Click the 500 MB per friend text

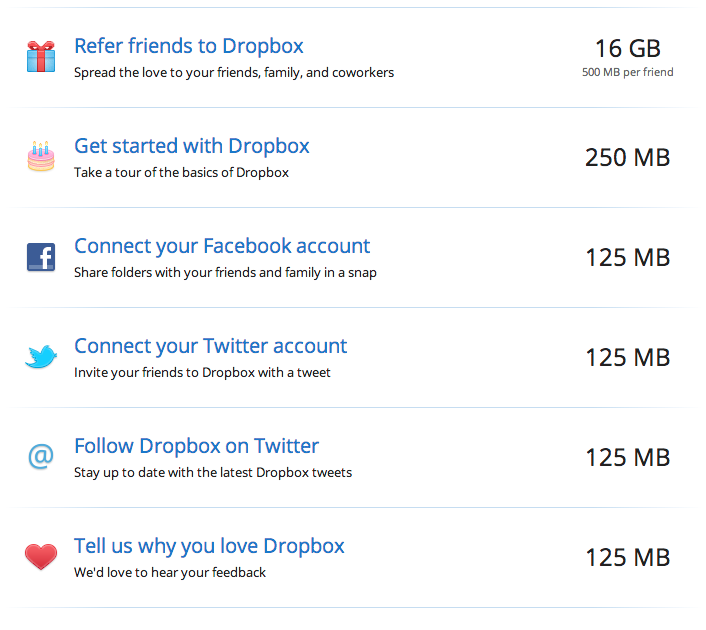tap(628, 72)
